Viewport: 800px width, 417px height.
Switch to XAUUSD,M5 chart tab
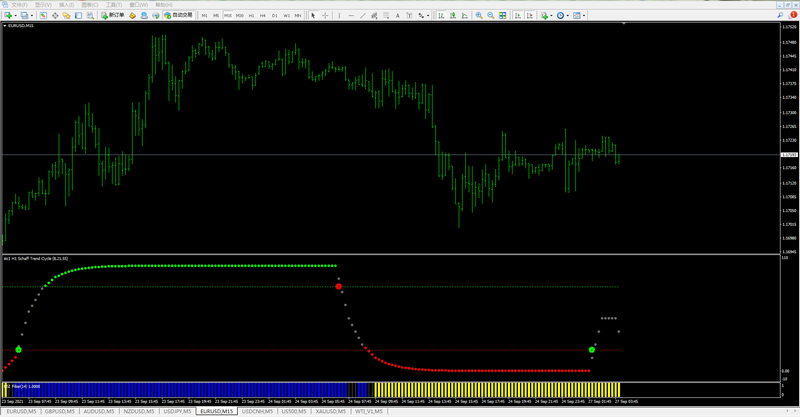(x=331, y=411)
